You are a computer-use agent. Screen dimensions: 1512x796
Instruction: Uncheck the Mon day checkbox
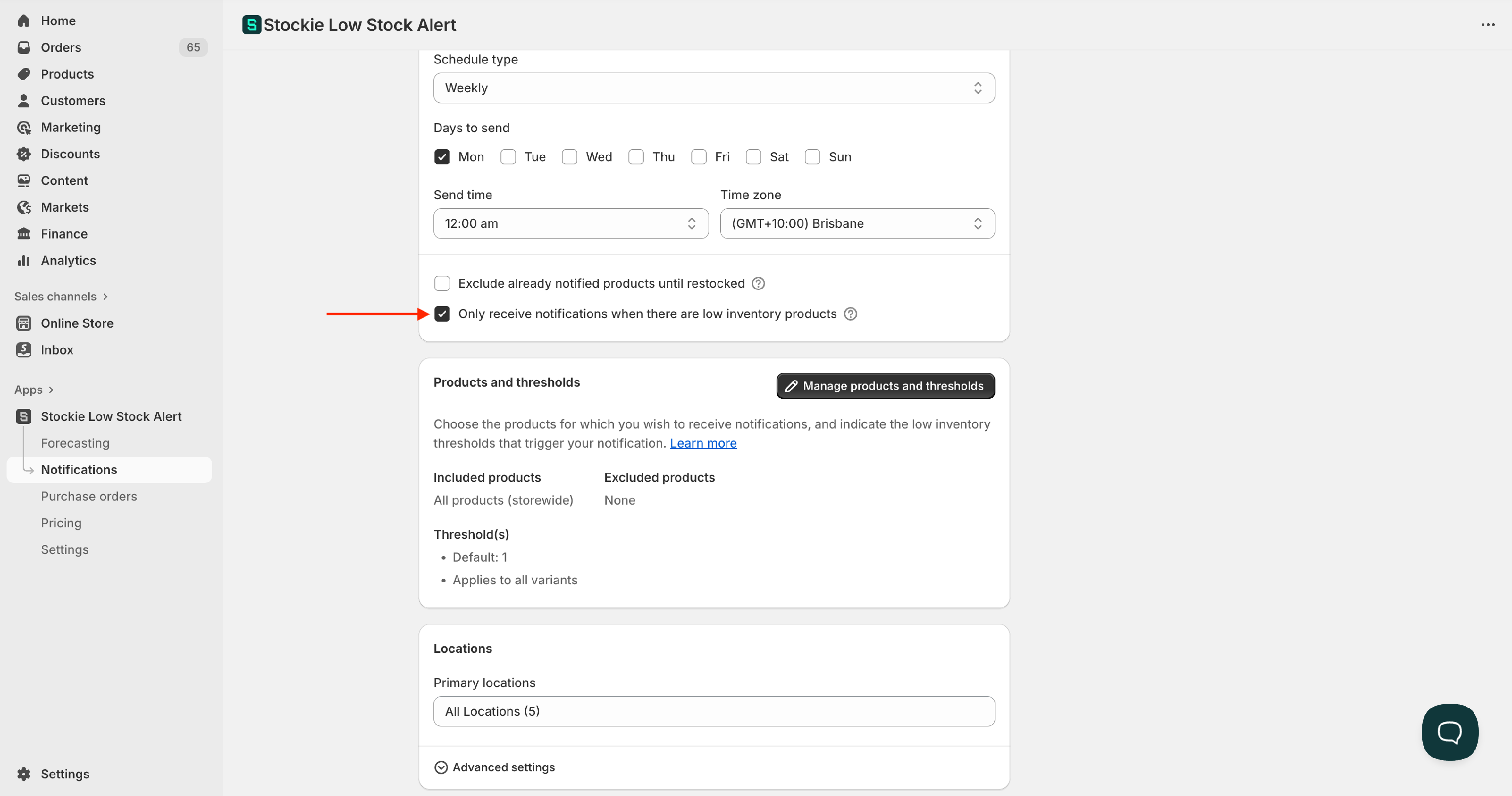pyautogui.click(x=442, y=157)
